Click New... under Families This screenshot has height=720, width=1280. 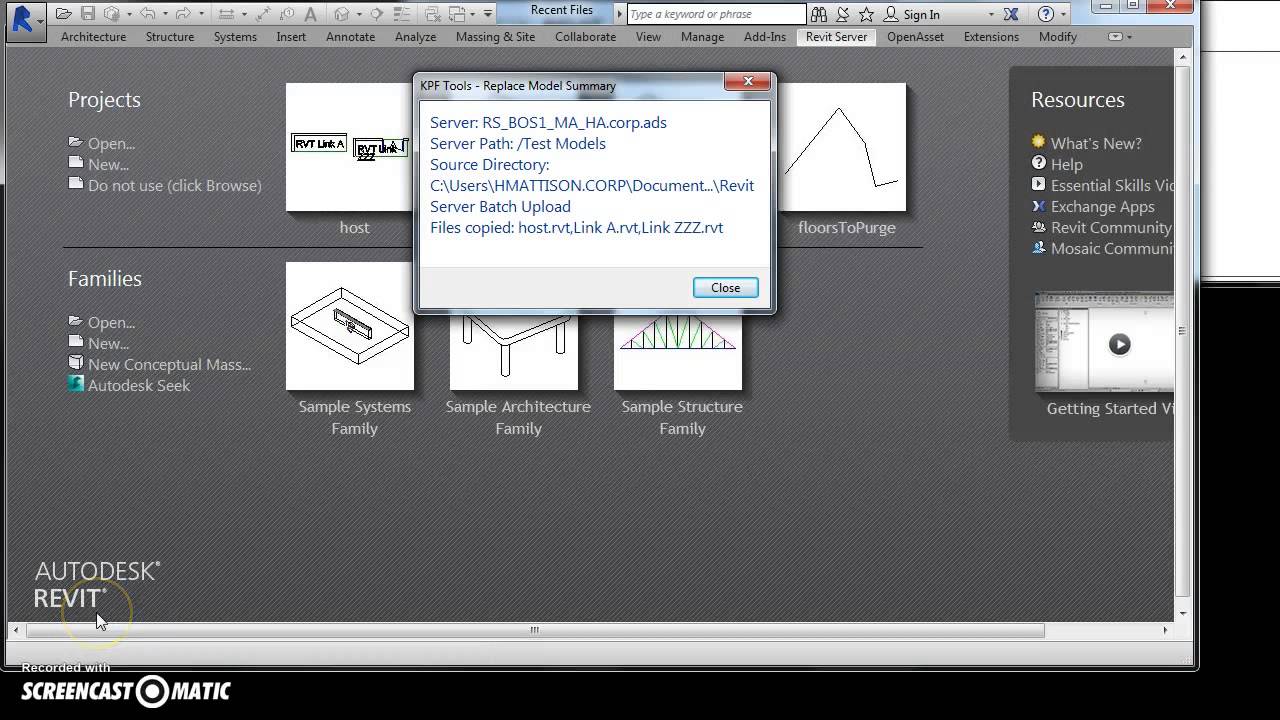[x=108, y=343]
